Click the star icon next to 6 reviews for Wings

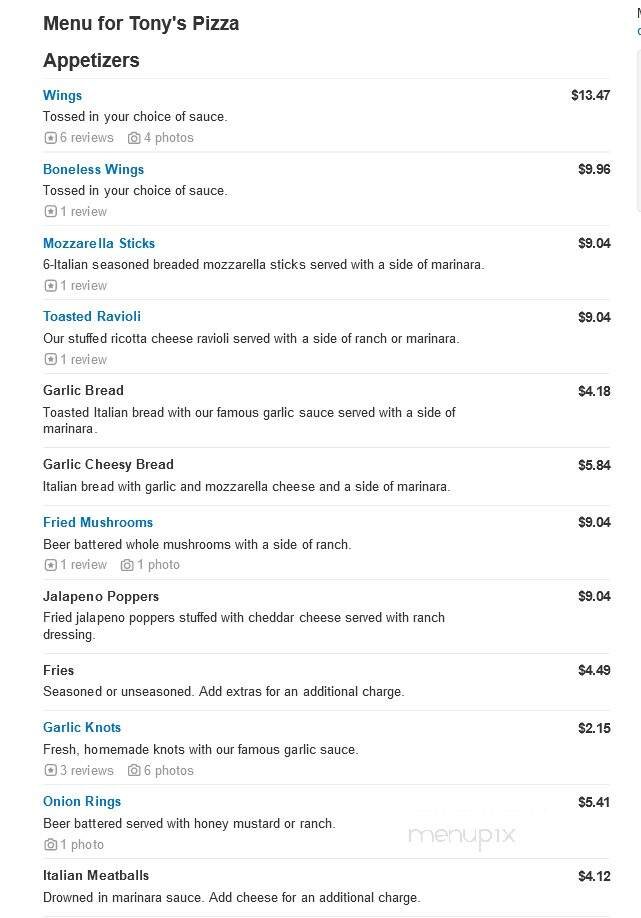tap(49, 137)
